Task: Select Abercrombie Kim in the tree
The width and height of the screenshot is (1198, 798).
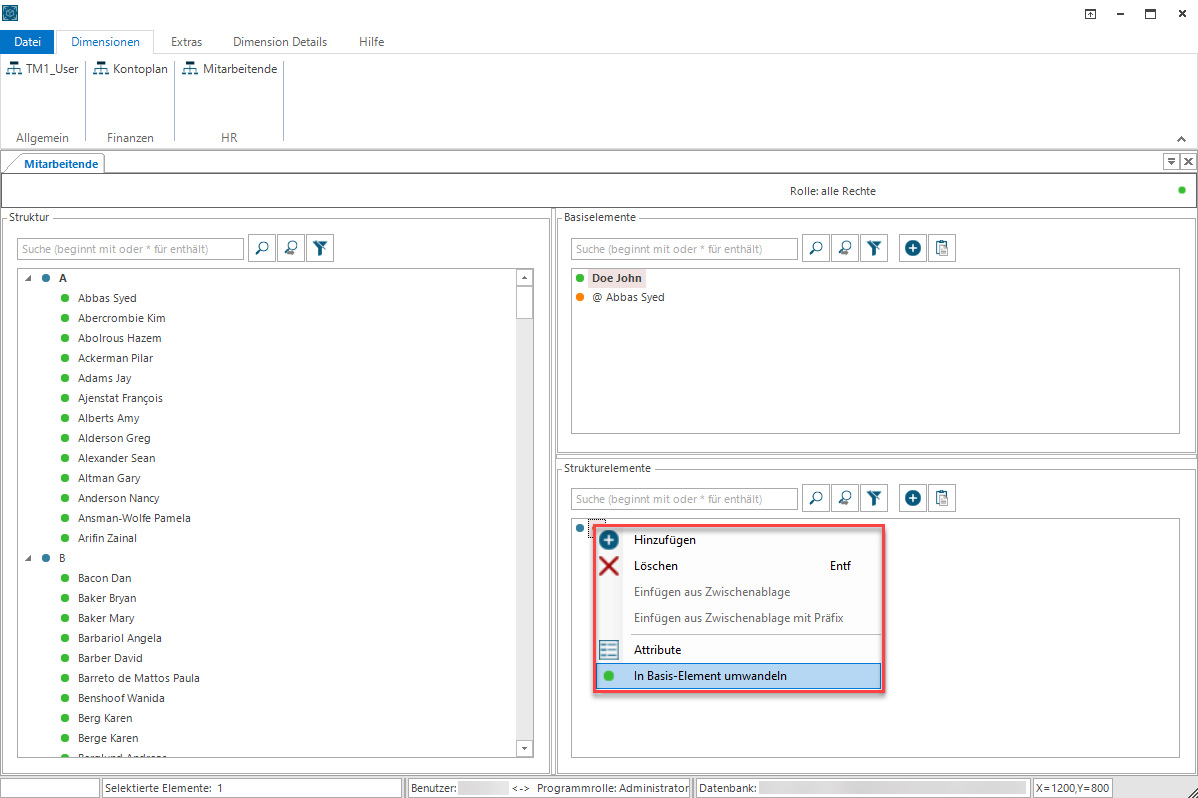Action: 121,318
